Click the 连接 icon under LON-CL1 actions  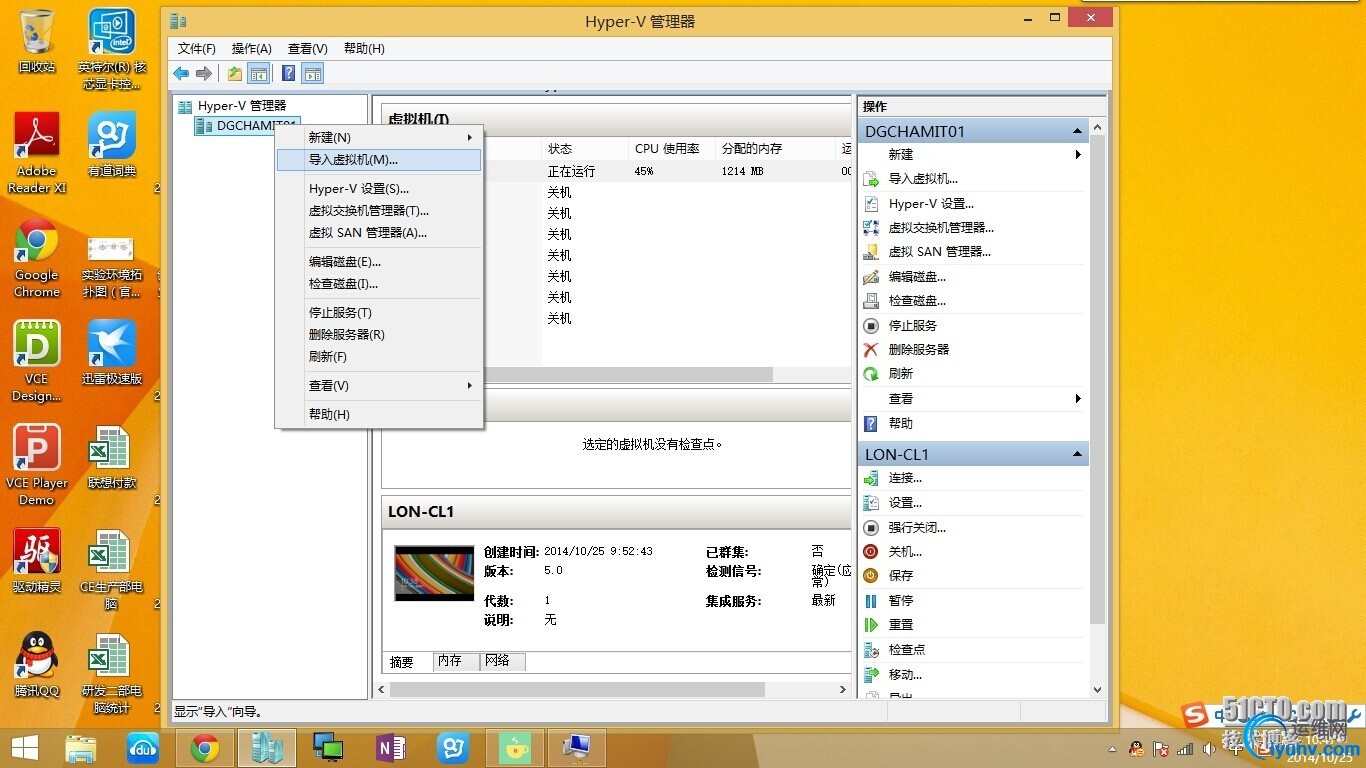pos(871,479)
